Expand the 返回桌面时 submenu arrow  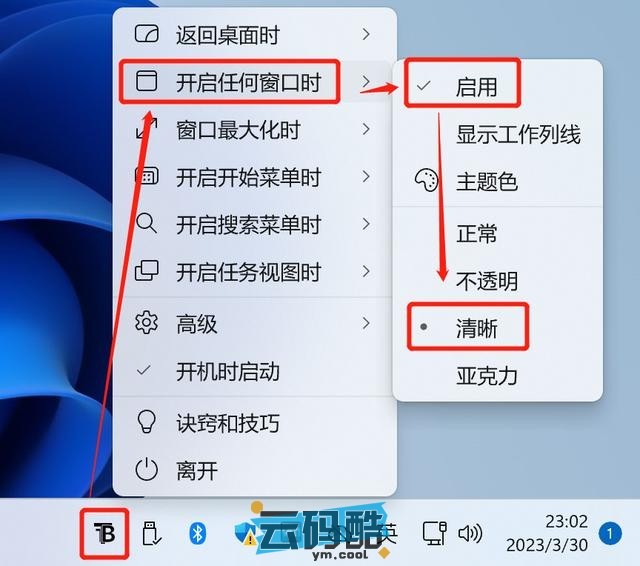pyautogui.click(x=366, y=34)
